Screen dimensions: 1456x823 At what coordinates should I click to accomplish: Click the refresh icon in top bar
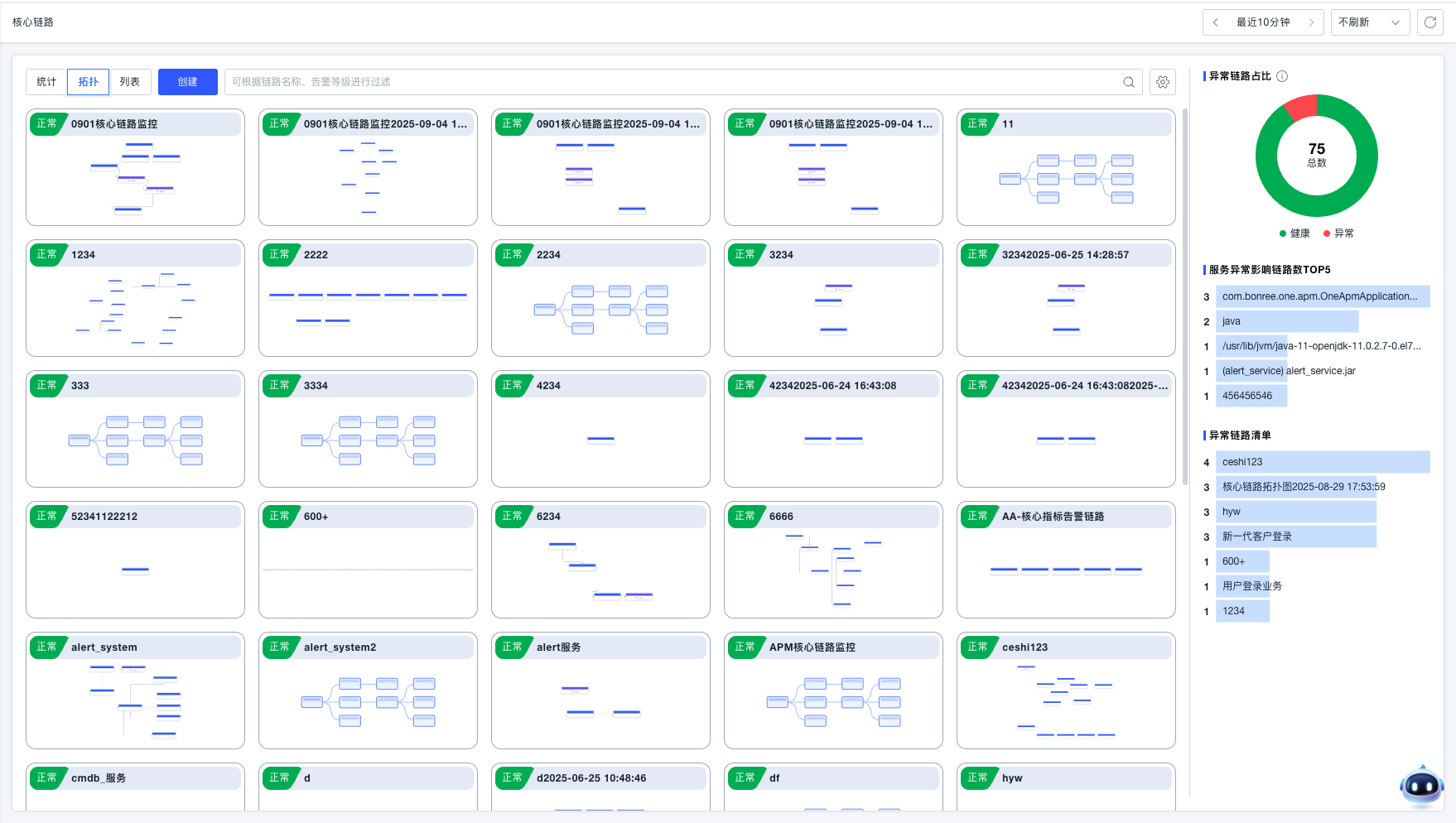point(1429,22)
